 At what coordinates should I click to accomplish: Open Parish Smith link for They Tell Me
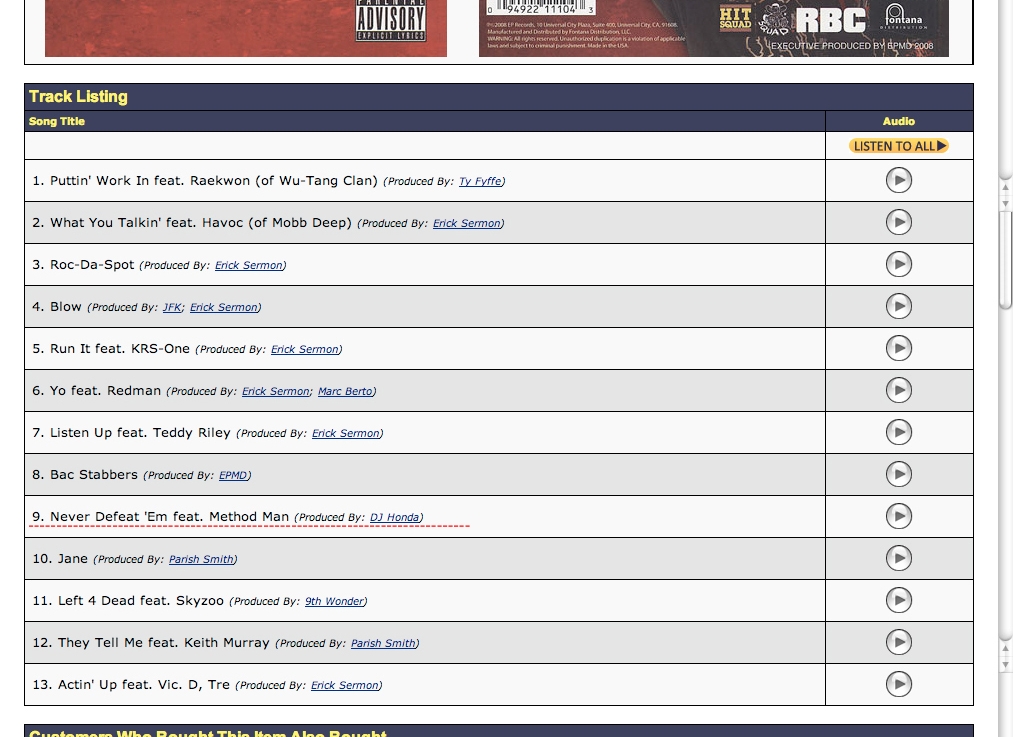coord(383,644)
